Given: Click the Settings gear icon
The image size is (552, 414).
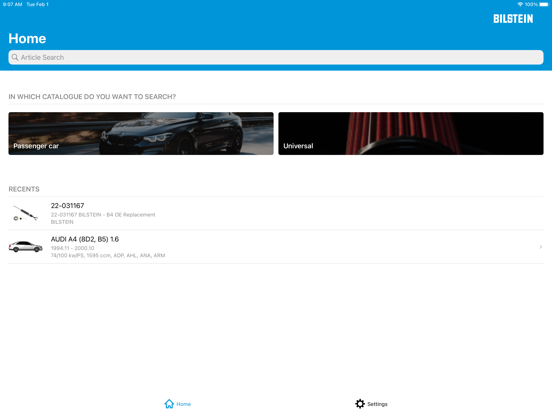Looking at the screenshot, I should 360,404.
